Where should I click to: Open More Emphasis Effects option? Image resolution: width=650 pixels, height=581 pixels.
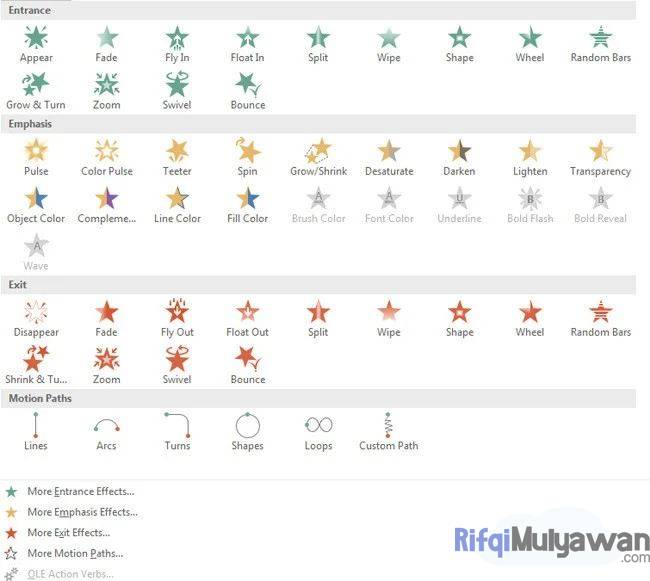pyautogui.click(x=82, y=512)
